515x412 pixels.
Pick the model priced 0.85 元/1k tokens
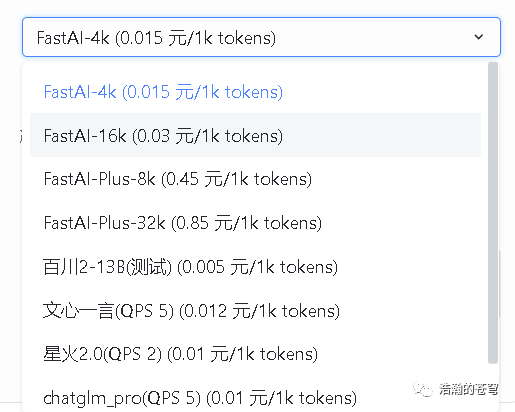coord(255,223)
